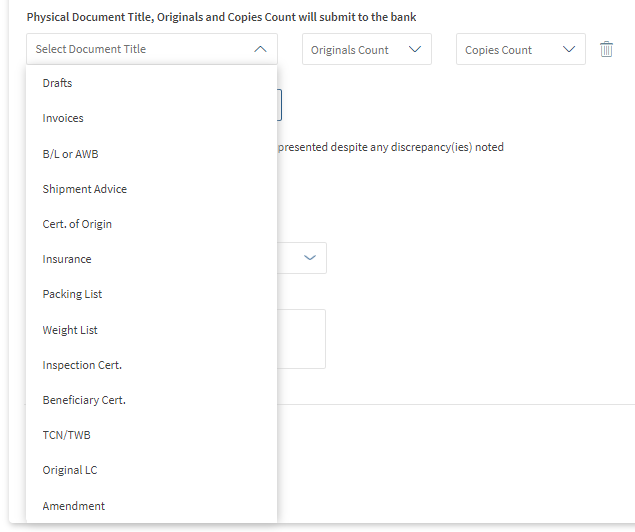Click the chevron of the dropdown beside Insurance
The image size is (635, 532).
pyautogui.click(x=310, y=258)
